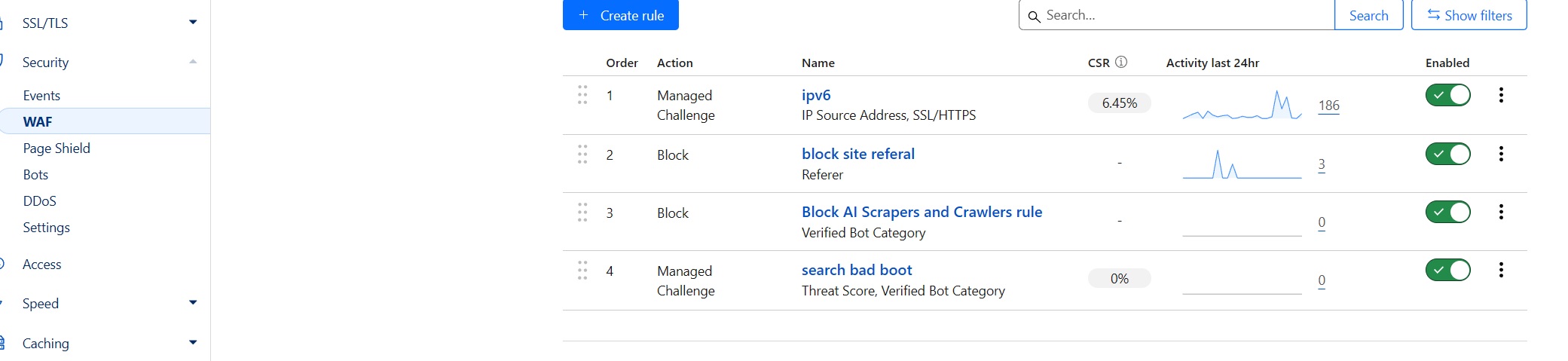Collapse the Security sidebar section
Image resolution: width=1568 pixels, height=361 pixels.
click(x=193, y=62)
